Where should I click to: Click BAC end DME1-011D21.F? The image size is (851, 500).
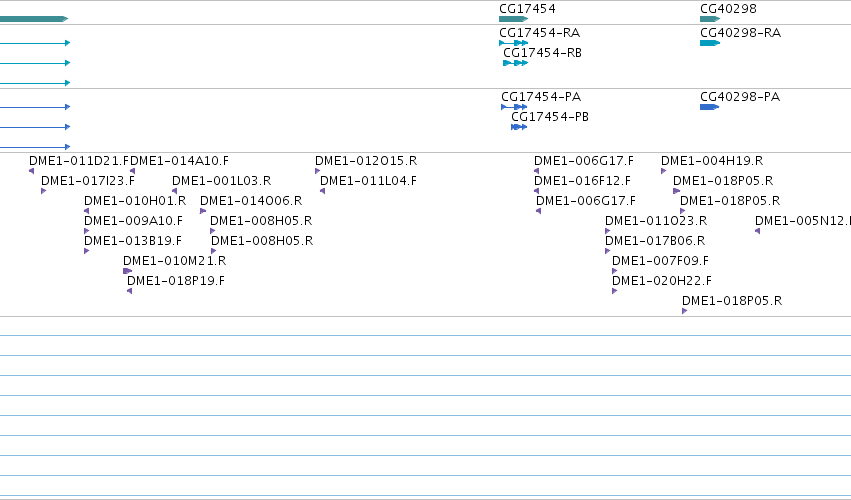point(79,161)
